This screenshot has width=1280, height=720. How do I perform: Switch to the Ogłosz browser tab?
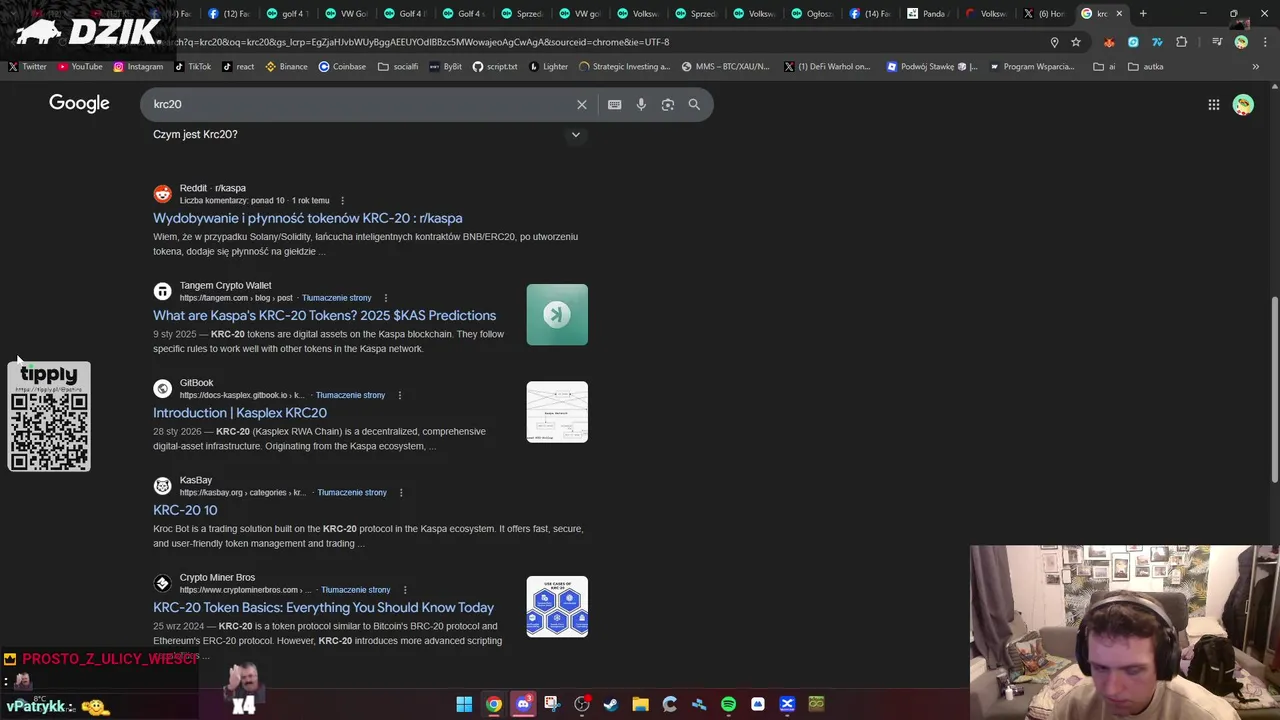(812, 13)
